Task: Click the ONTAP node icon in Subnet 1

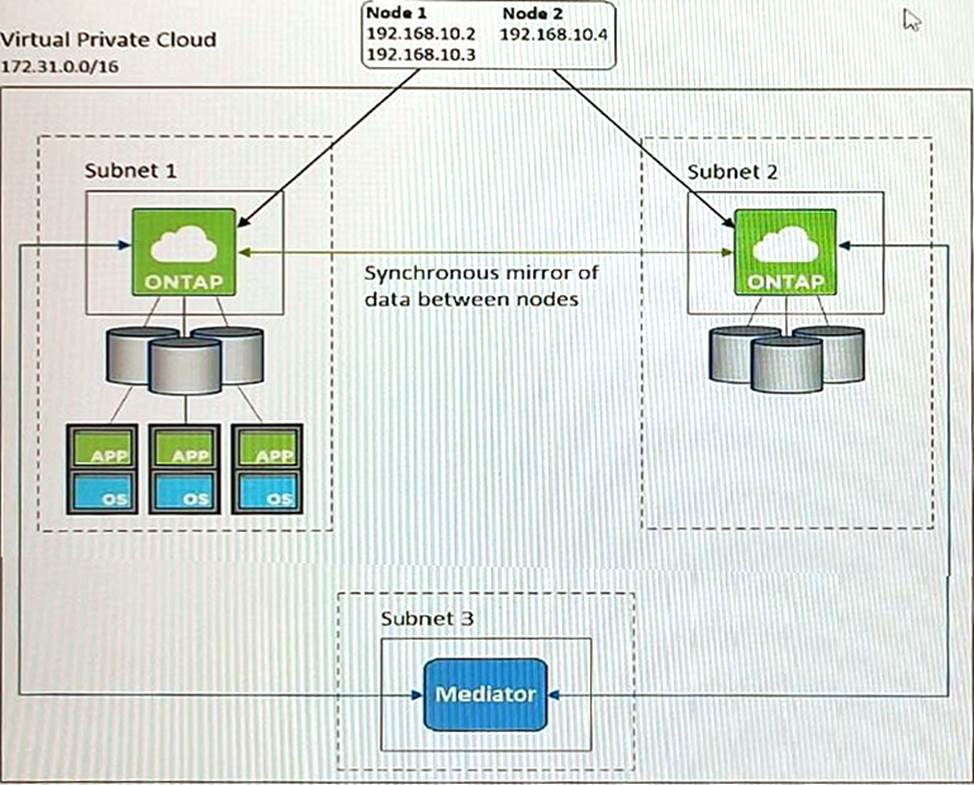Action: [x=183, y=251]
